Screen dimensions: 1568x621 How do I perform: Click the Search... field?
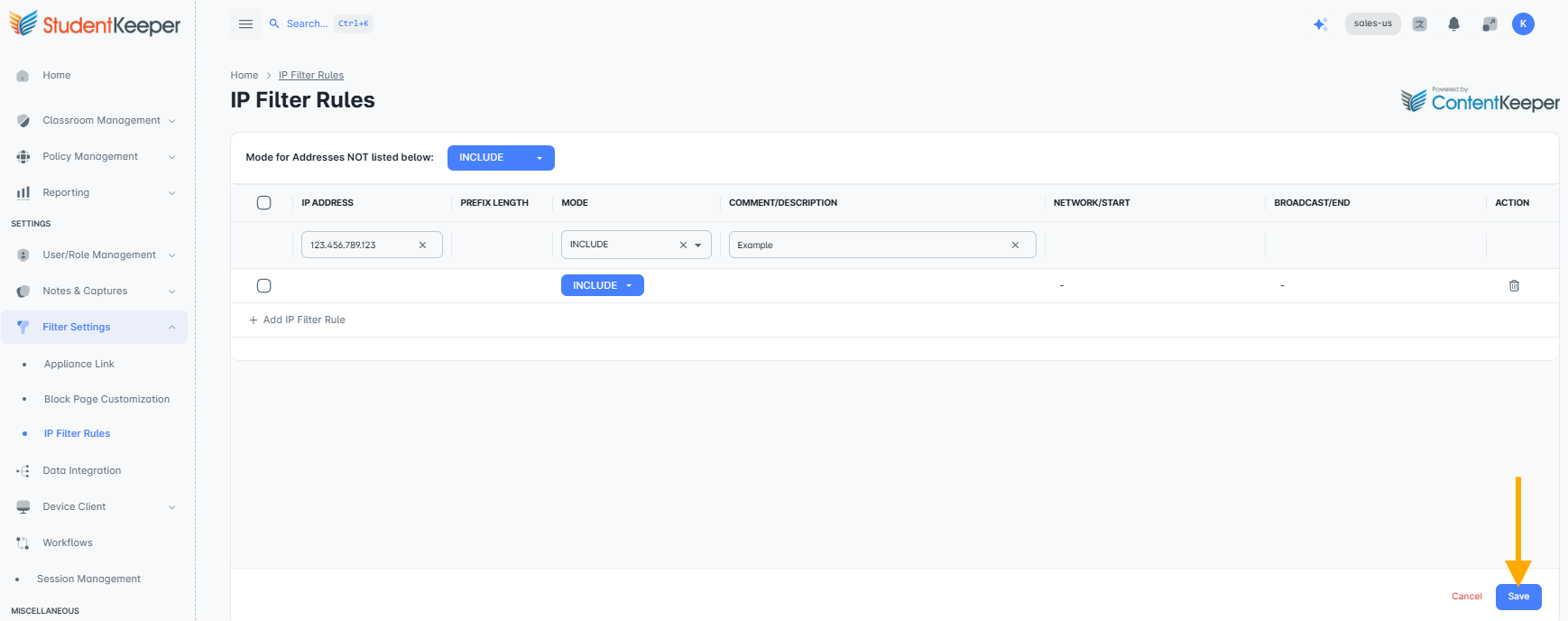307,23
